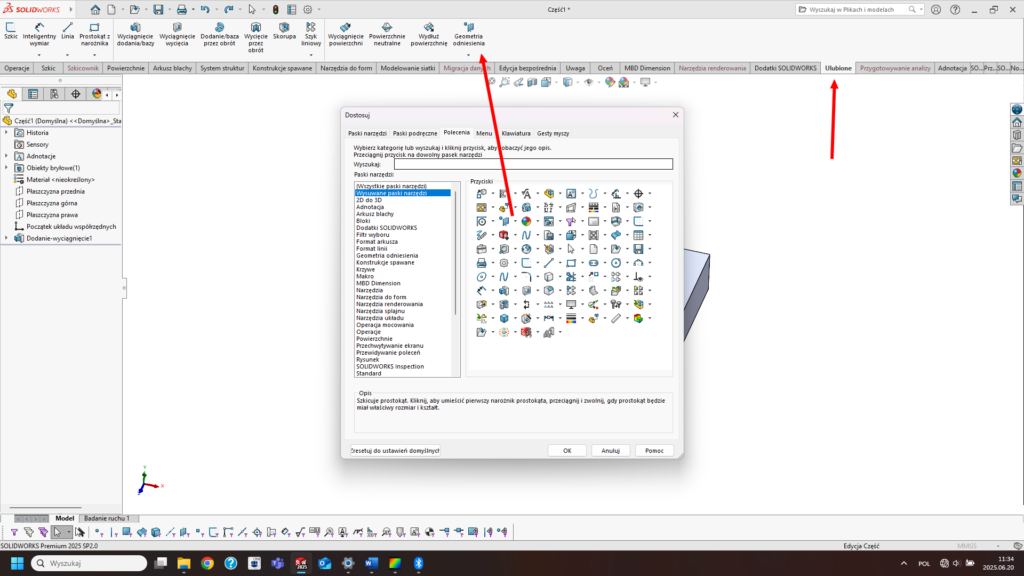Switch to the Powierzchnie ribbon tab
This screenshot has height=576, width=1024.
126,68
